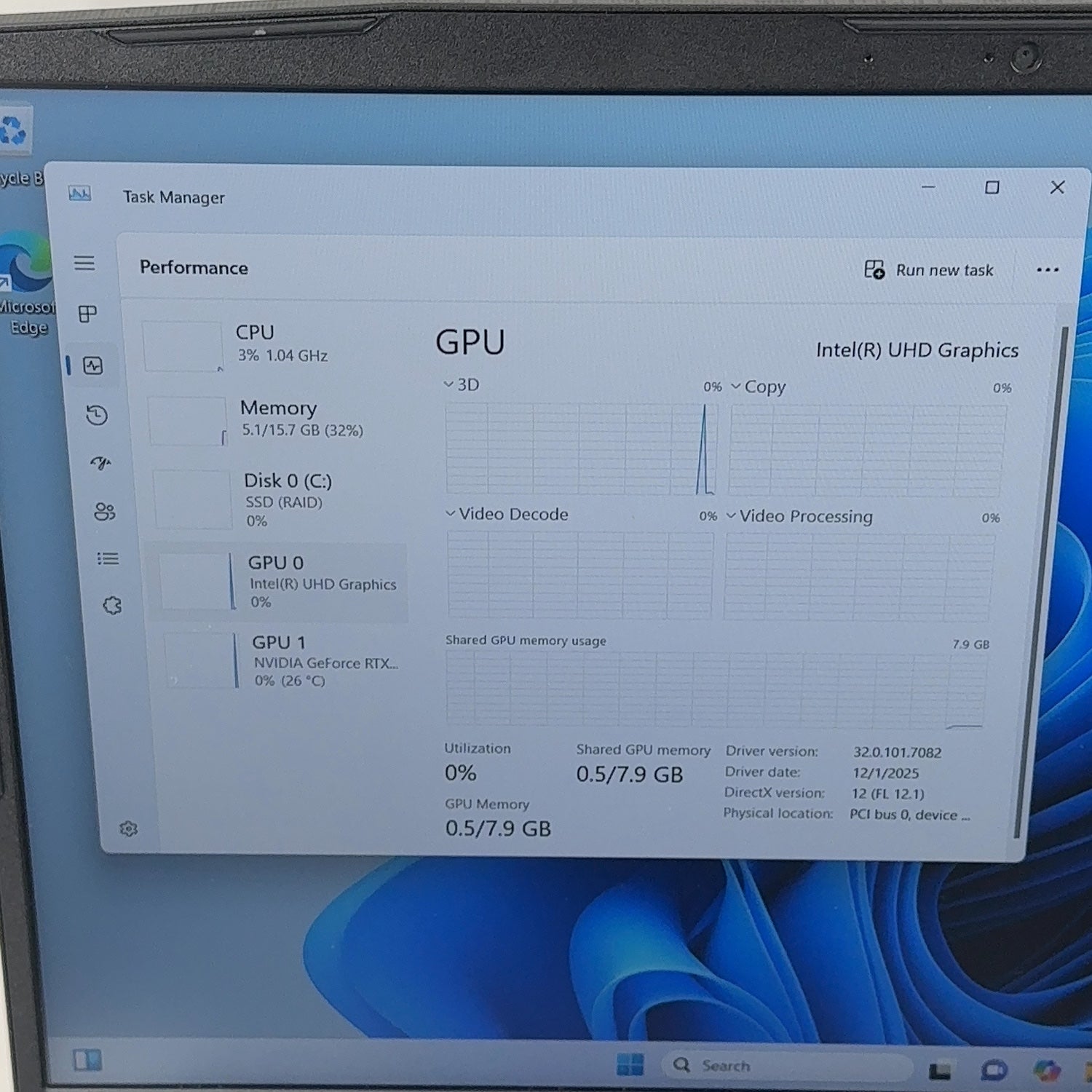Click the Video Processing utilization graph
The image size is (1092, 1092).
tap(860, 577)
